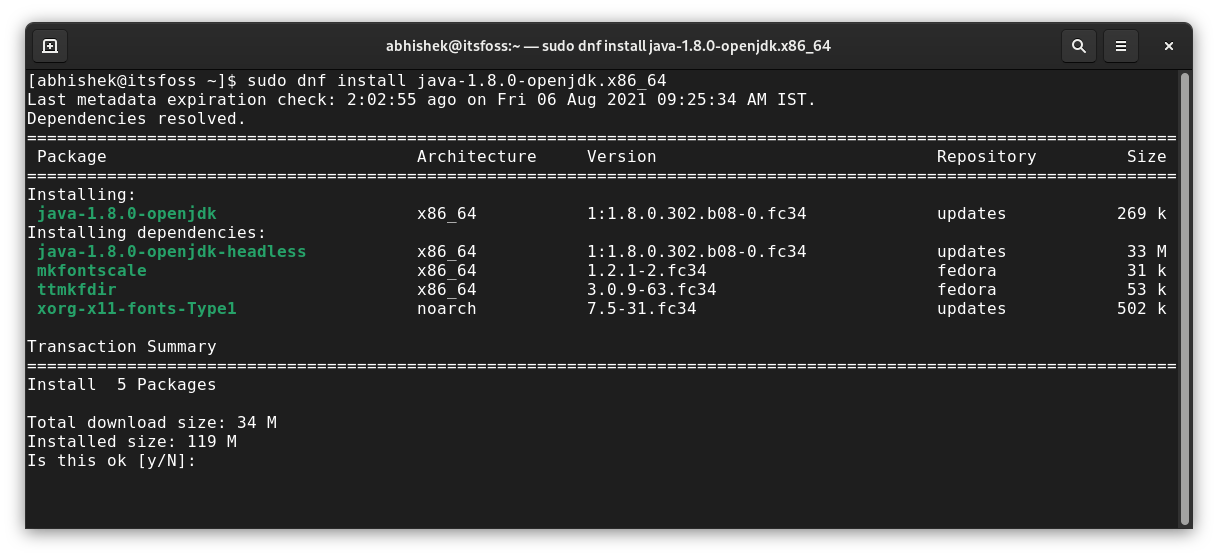Open a new terminal tab icon

point(50,46)
